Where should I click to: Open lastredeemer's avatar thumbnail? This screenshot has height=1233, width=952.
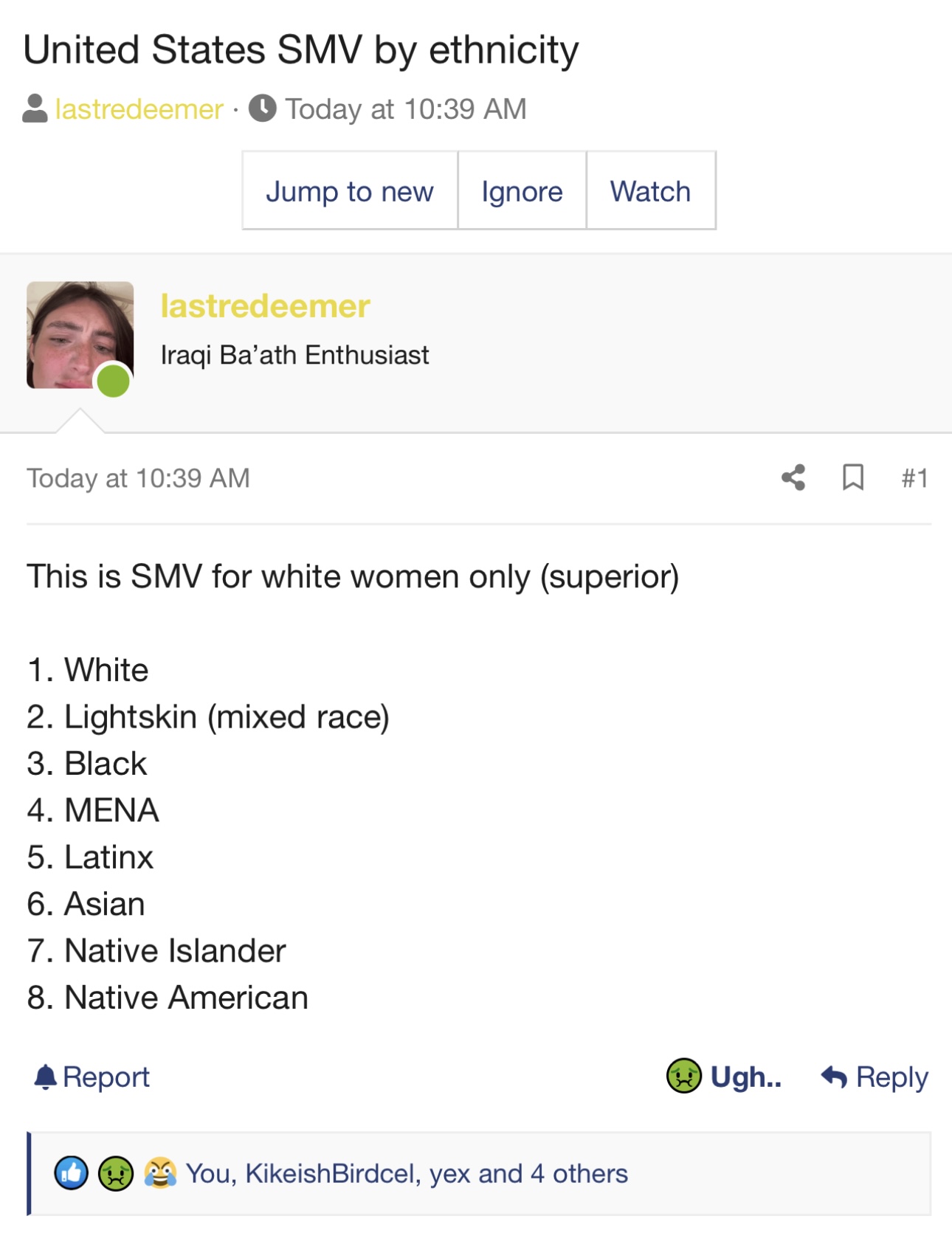(x=80, y=335)
